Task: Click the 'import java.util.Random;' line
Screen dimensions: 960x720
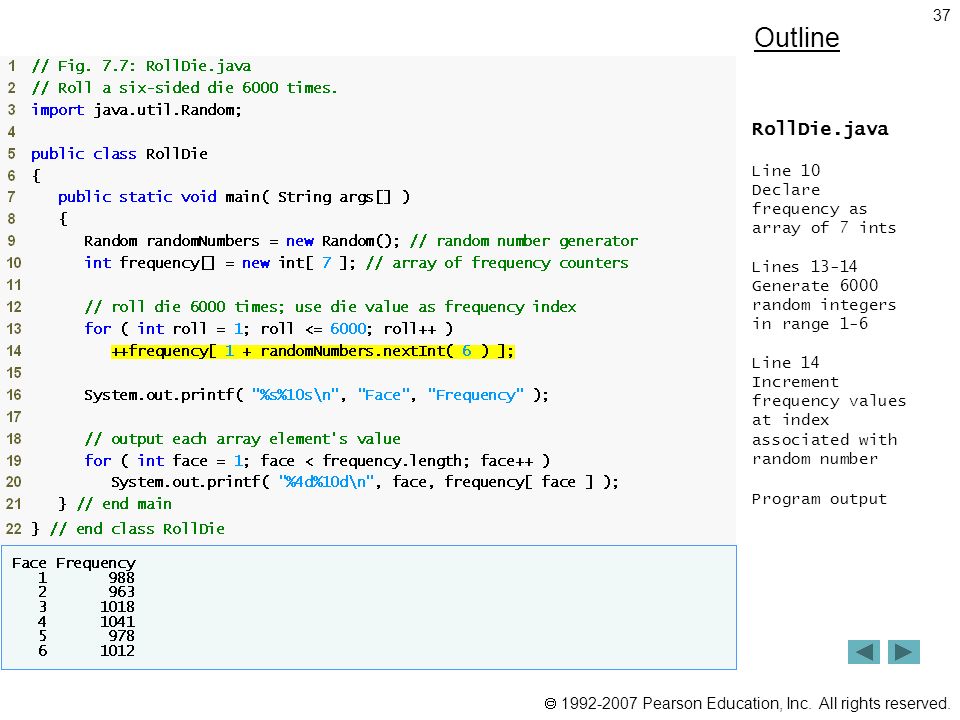Action: (x=137, y=110)
